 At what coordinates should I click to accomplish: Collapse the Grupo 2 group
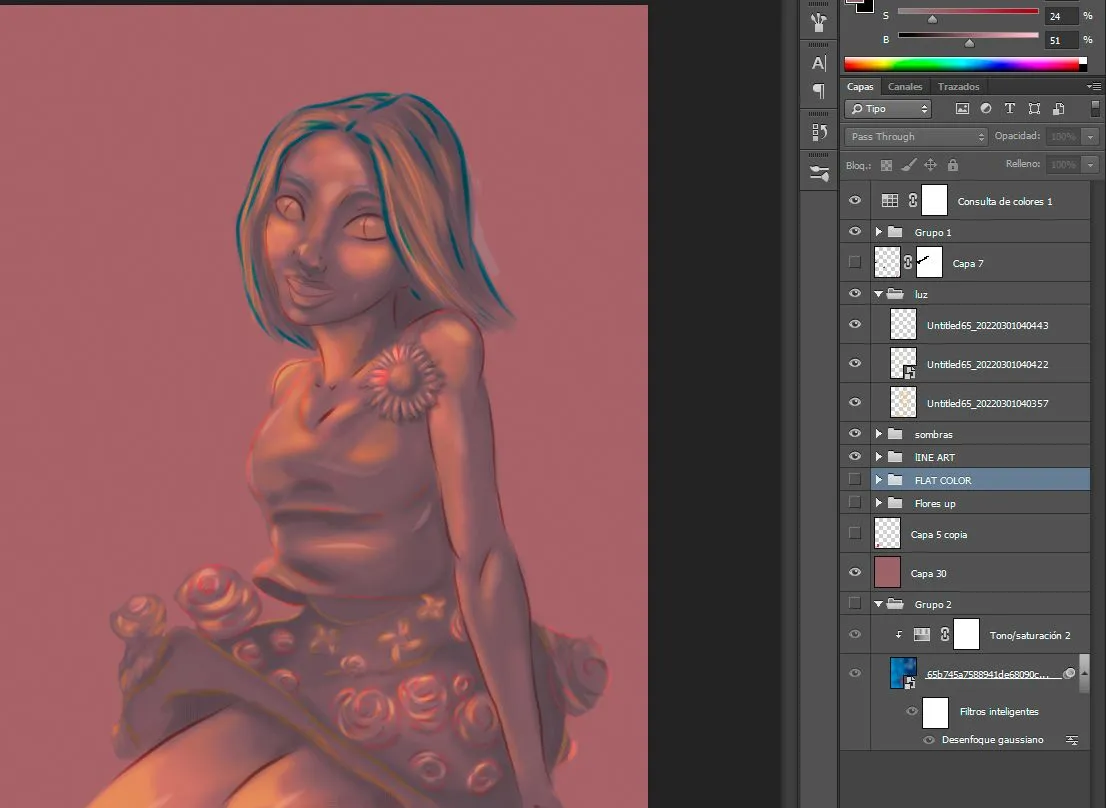[879, 604]
